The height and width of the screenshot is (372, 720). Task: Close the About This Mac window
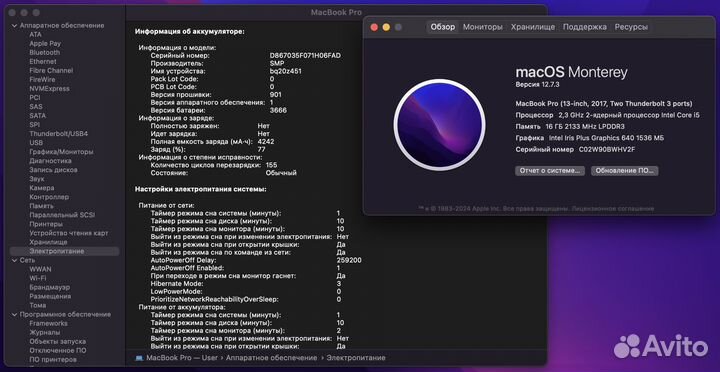pos(374,28)
